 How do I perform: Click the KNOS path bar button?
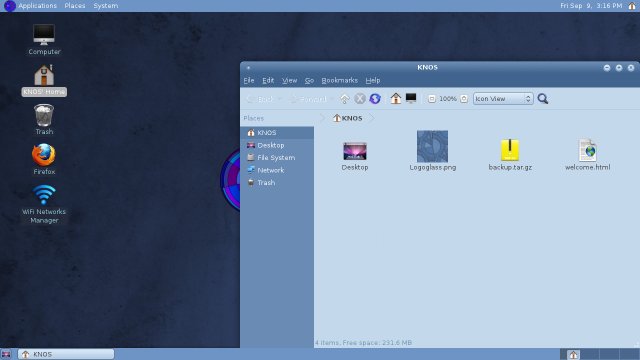pyautogui.click(x=348, y=118)
